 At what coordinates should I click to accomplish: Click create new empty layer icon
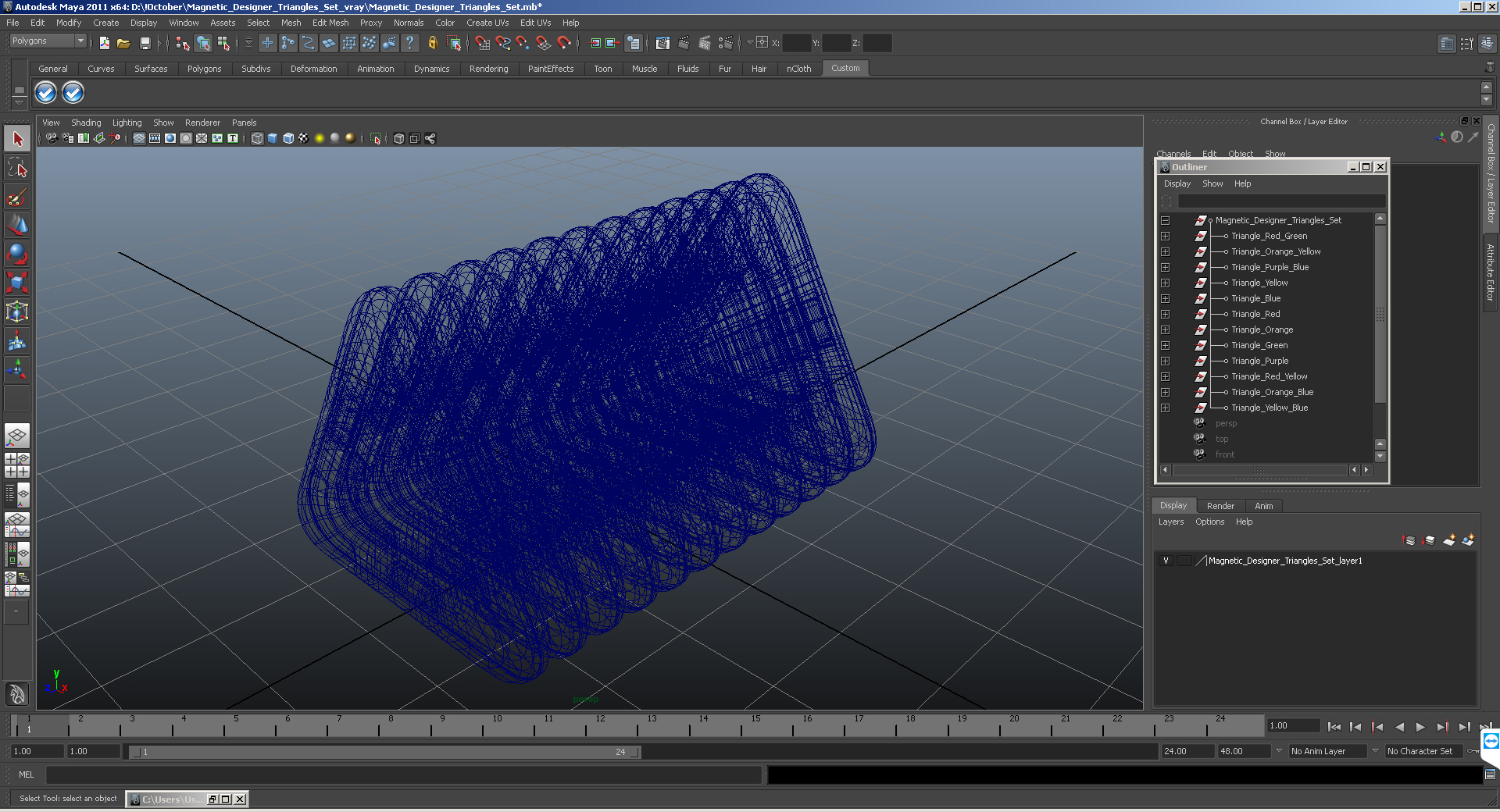(1449, 540)
